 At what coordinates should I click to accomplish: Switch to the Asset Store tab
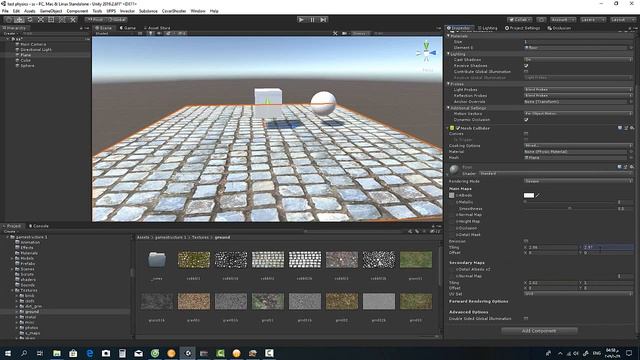[x=157, y=28]
